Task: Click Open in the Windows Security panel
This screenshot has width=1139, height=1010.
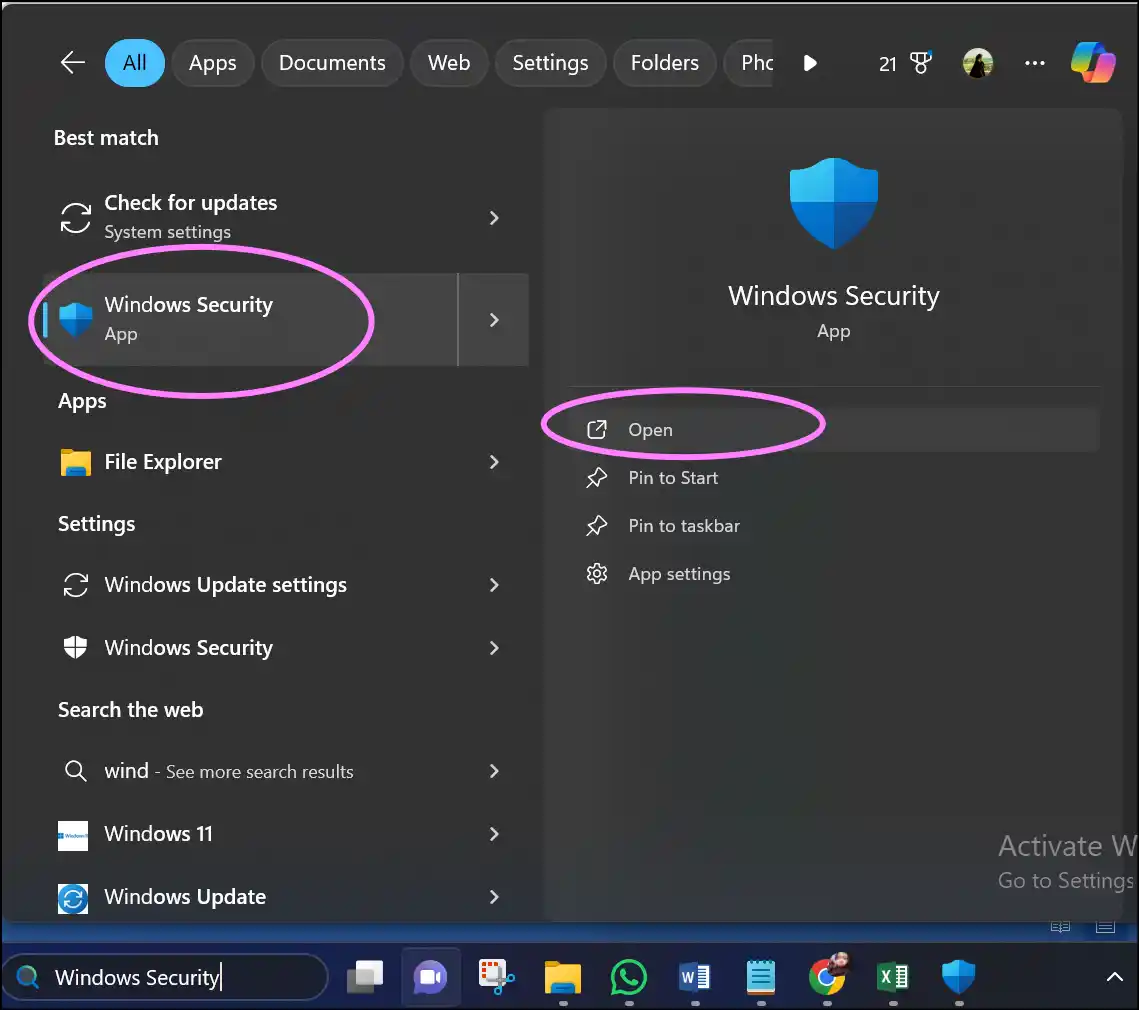Action: coord(834,429)
